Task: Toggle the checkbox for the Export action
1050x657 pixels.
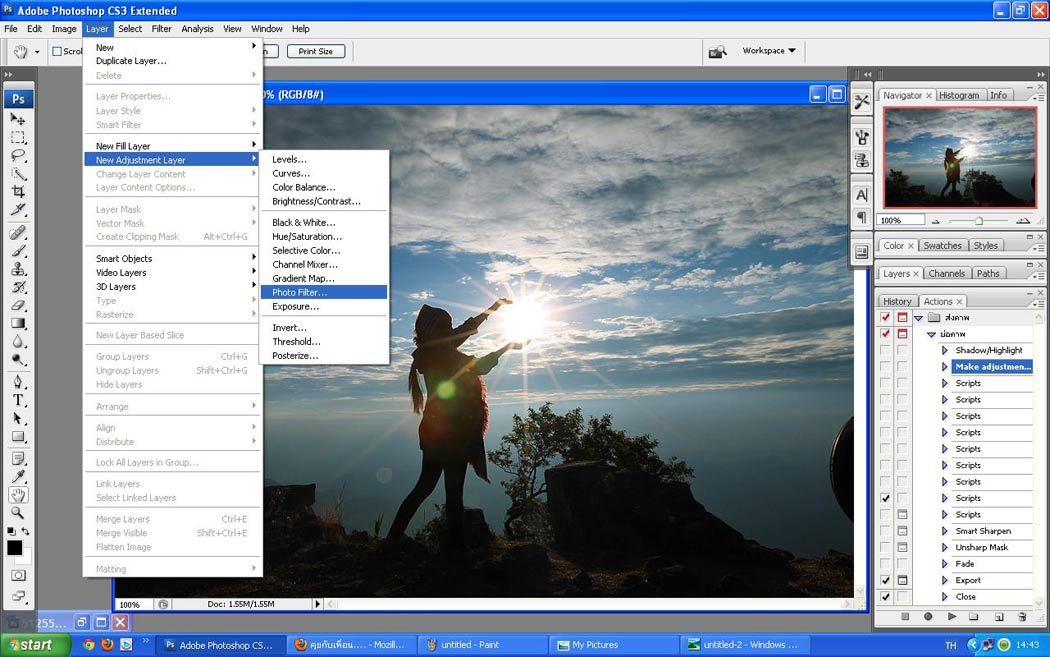Action: (x=885, y=580)
